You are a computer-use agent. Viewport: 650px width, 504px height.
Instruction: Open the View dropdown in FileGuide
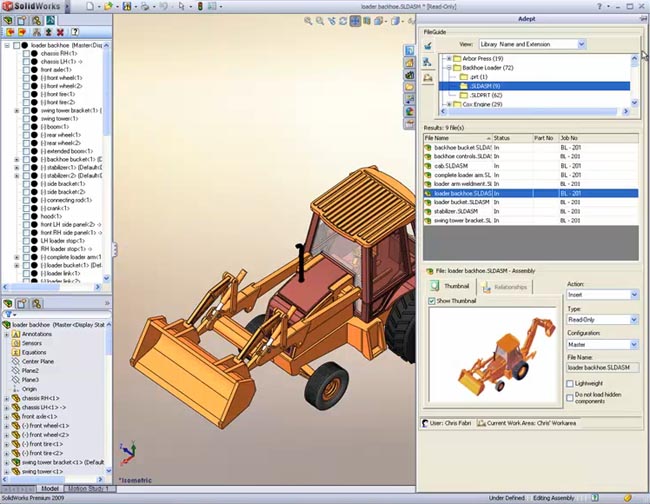pos(581,44)
